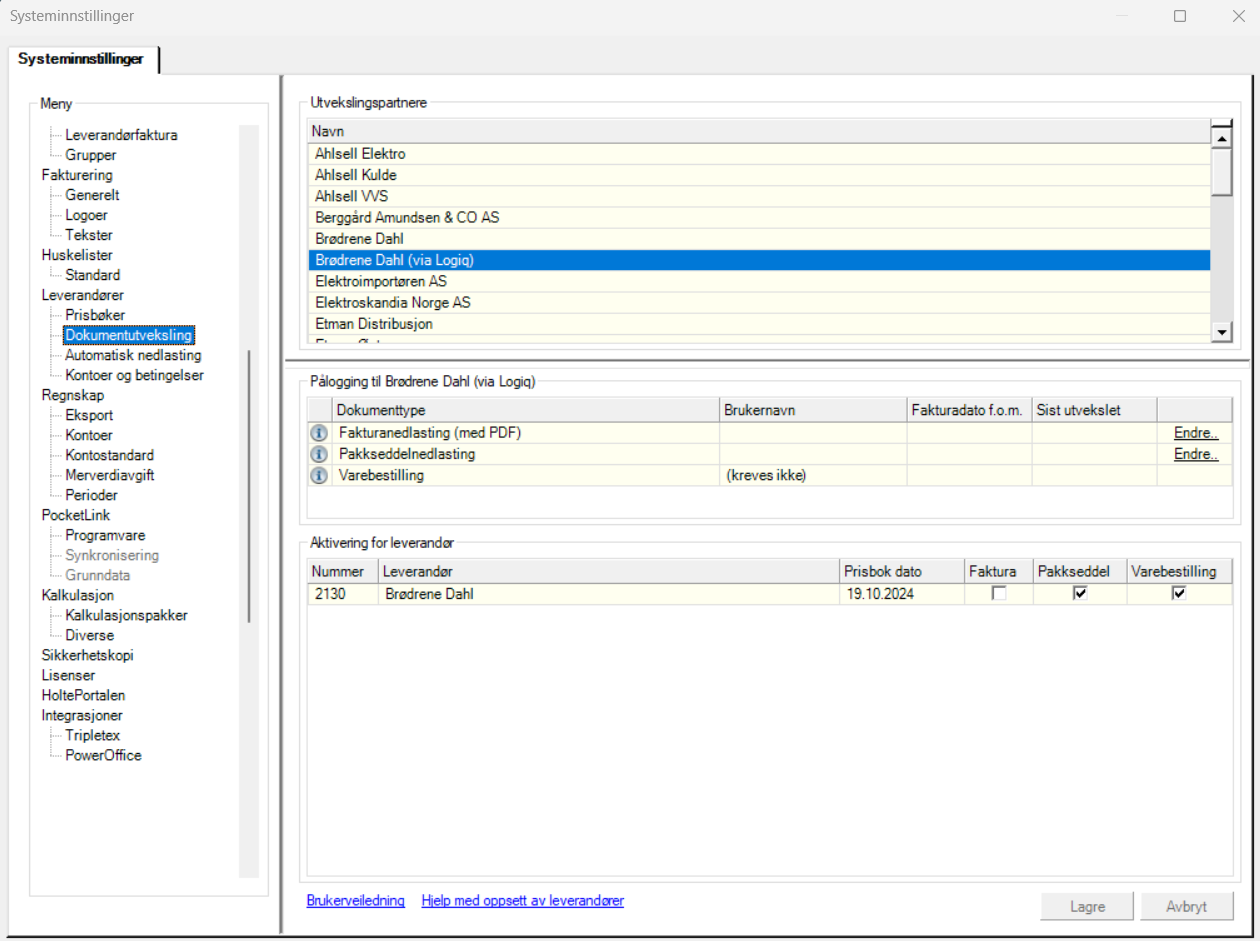1260x941 pixels.
Task: Select Diverse under Kalkulasjon
Action: click(x=90, y=635)
